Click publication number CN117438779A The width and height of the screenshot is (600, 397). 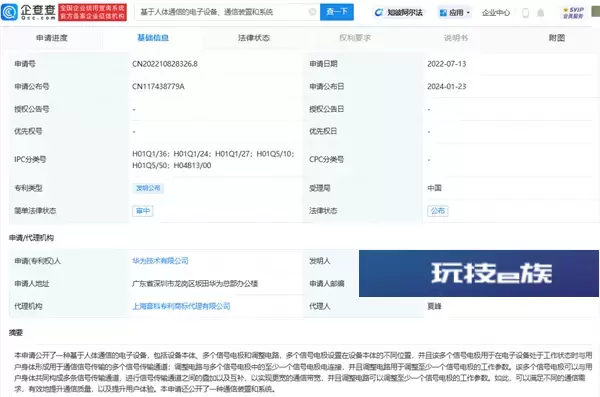pyautogui.click(x=158, y=87)
